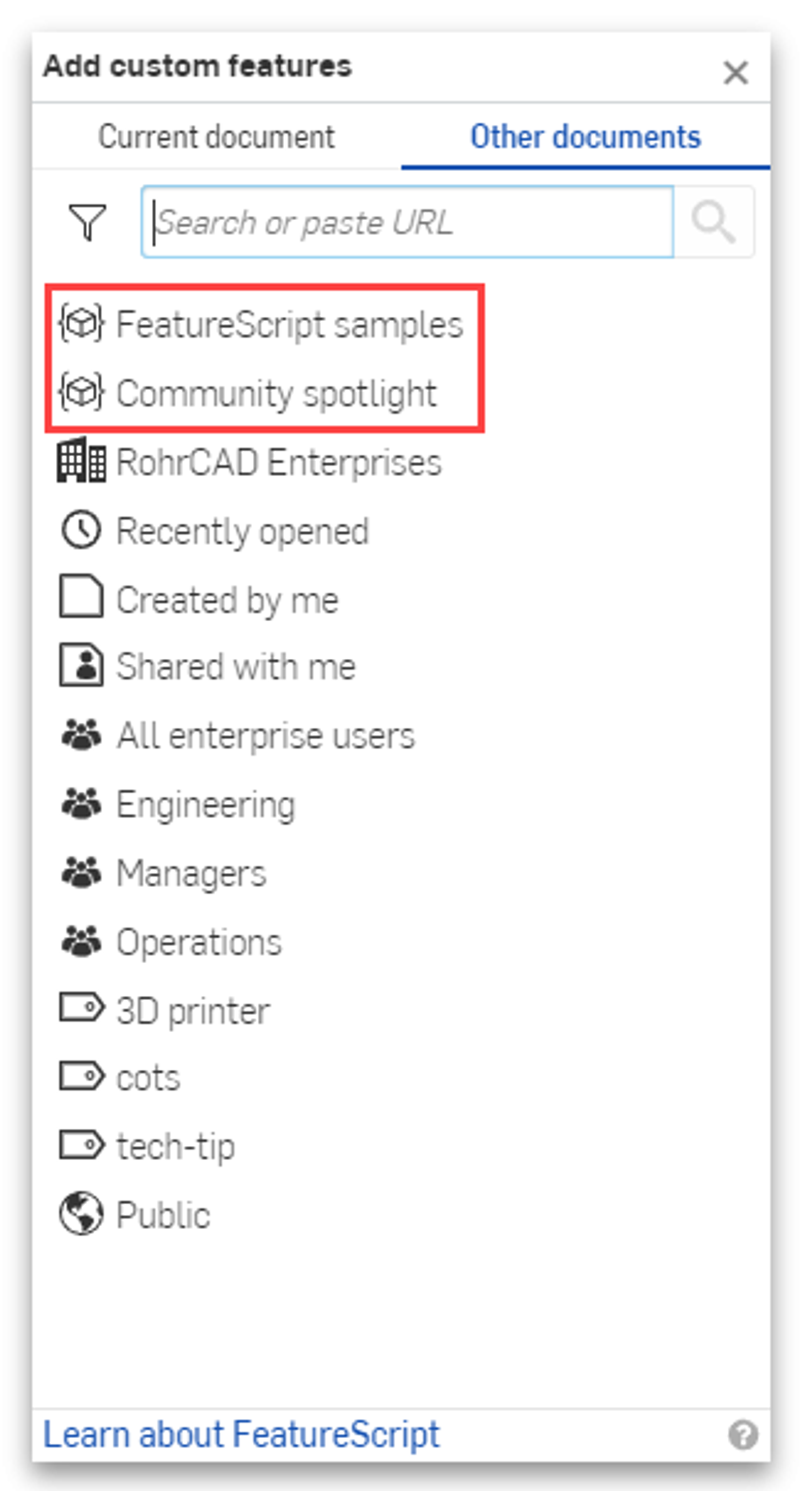The height and width of the screenshot is (1491, 812).
Task: Switch to the Other documents tab
Action: pos(585,137)
